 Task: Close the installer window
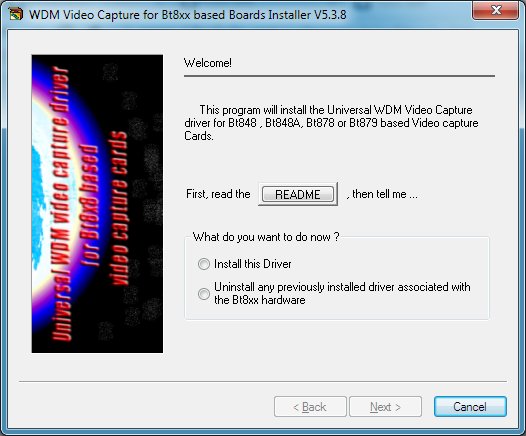click(496, 10)
